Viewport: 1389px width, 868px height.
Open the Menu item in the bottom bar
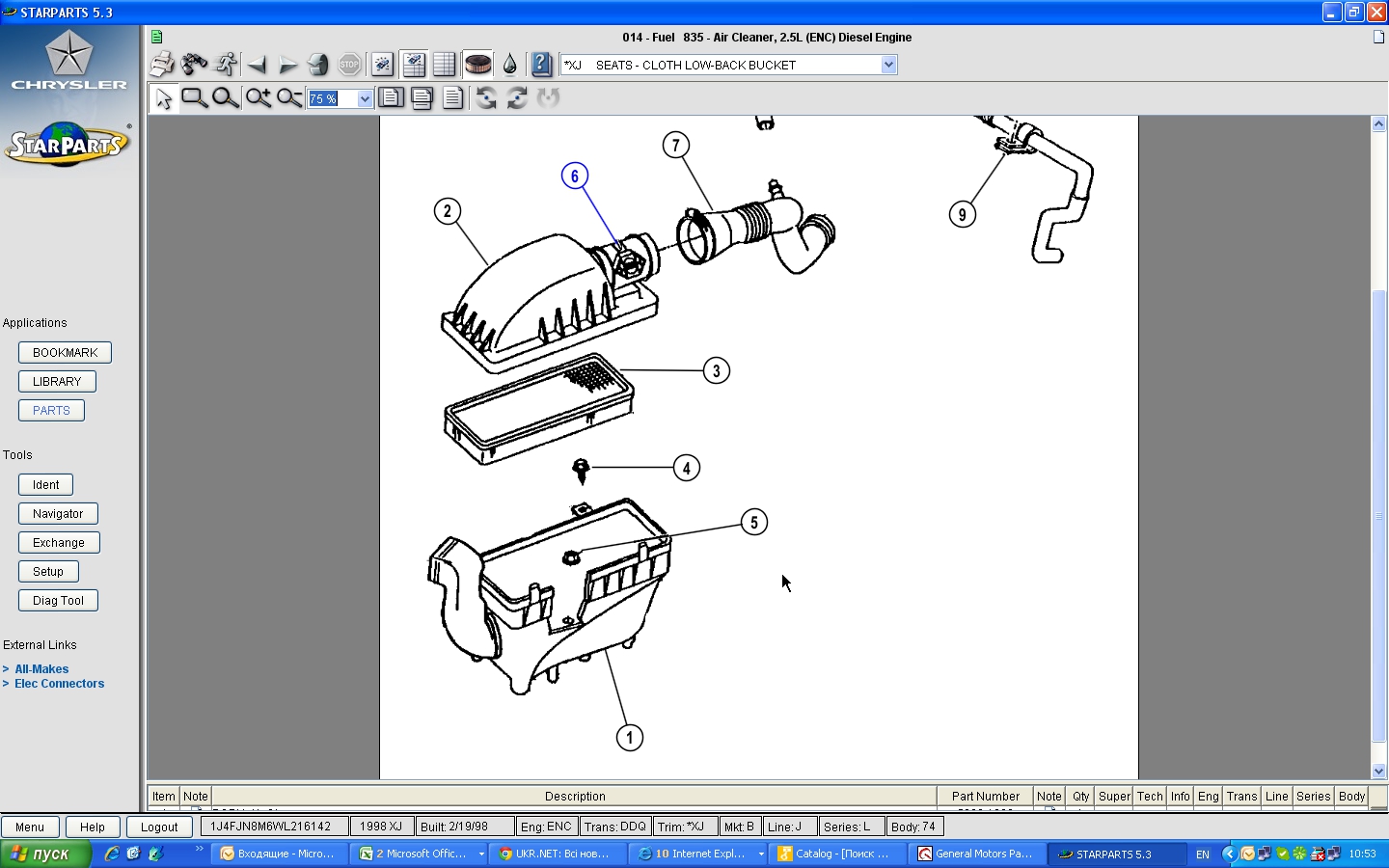pyautogui.click(x=30, y=827)
